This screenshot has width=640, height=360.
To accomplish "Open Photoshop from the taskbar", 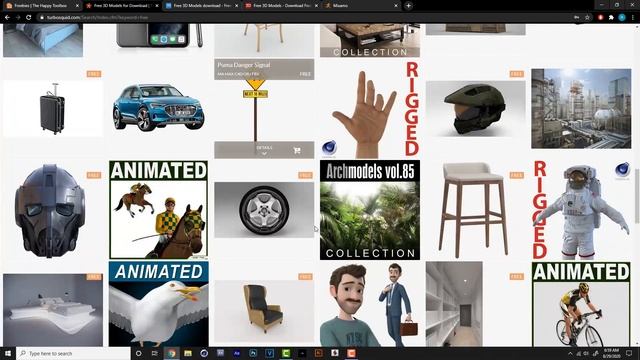I will coord(253,353).
